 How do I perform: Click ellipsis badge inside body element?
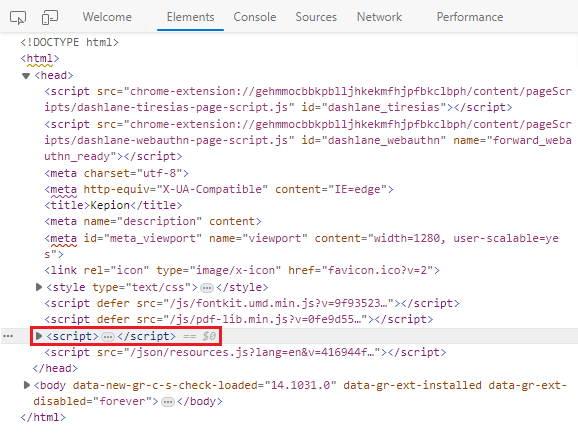tap(168, 402)
